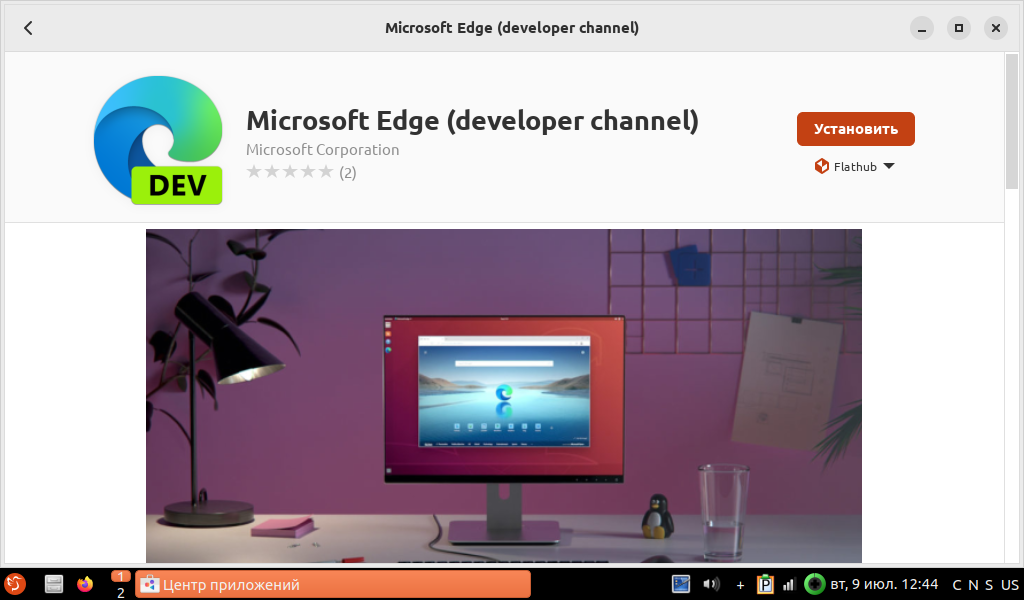The width and height of the screenshot is (1024, 600).
Task: Click the plus tray icon
Action: pos(740,585)
